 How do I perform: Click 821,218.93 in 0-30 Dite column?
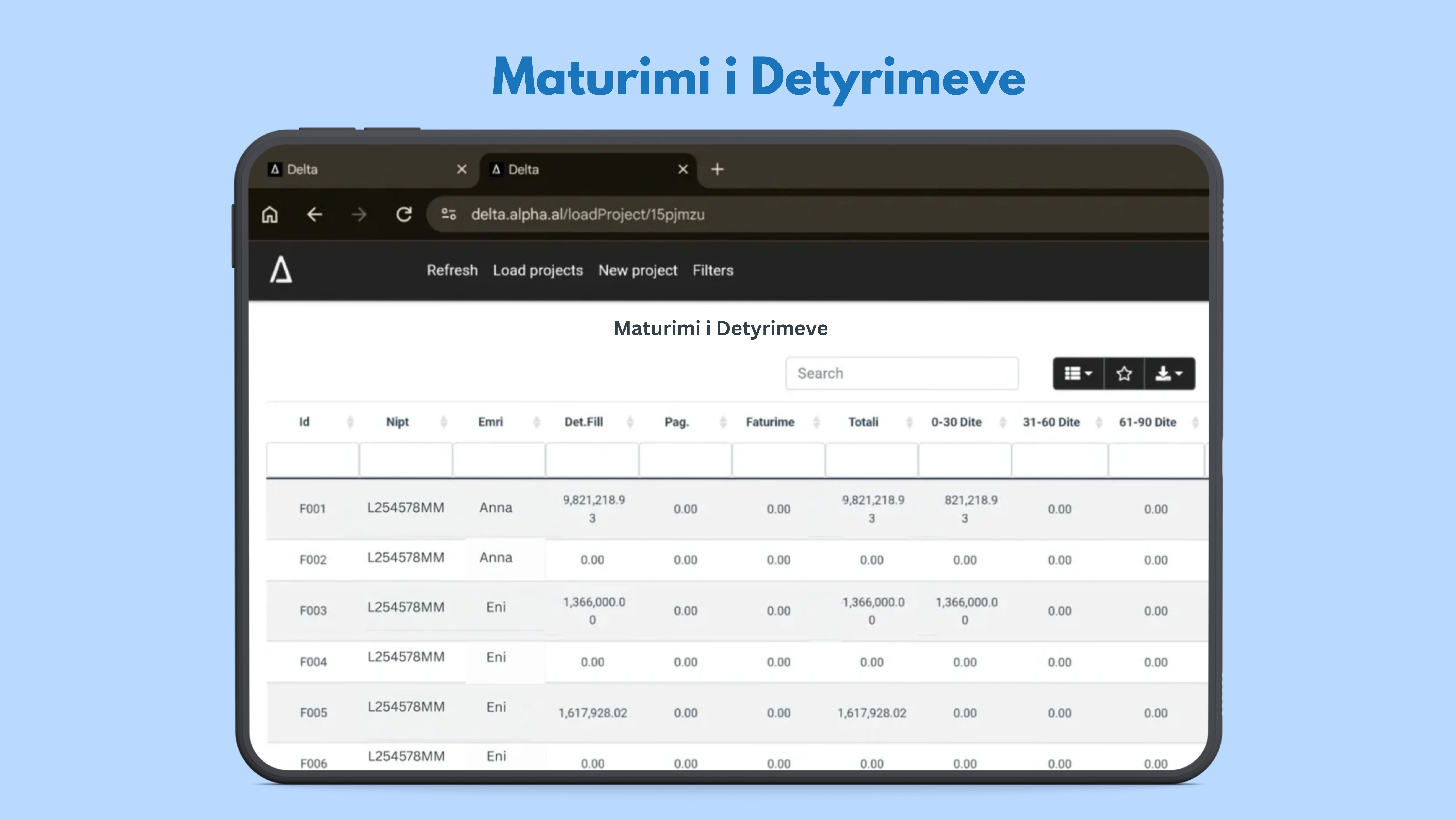coord(970,509)
